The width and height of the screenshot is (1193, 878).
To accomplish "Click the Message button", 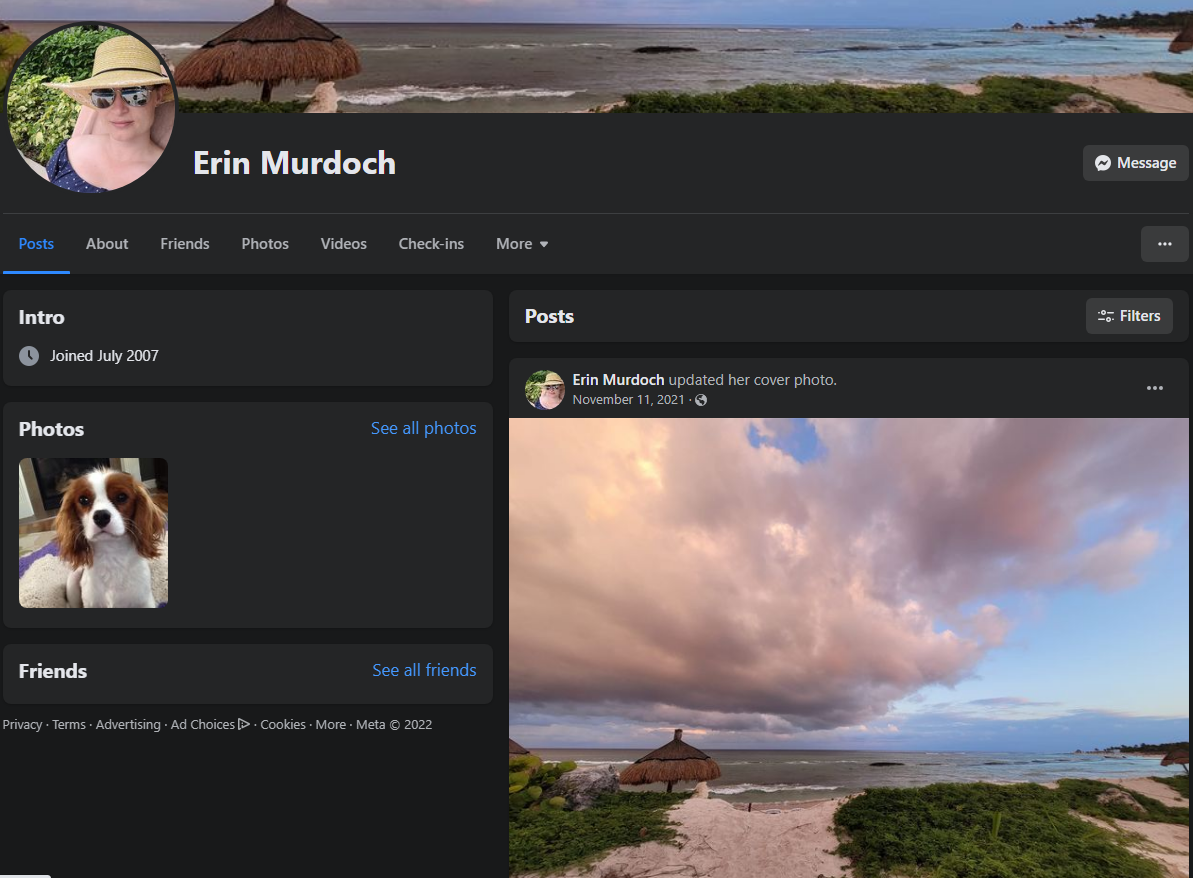I will pyautogui.click(x=1135, y=162).
